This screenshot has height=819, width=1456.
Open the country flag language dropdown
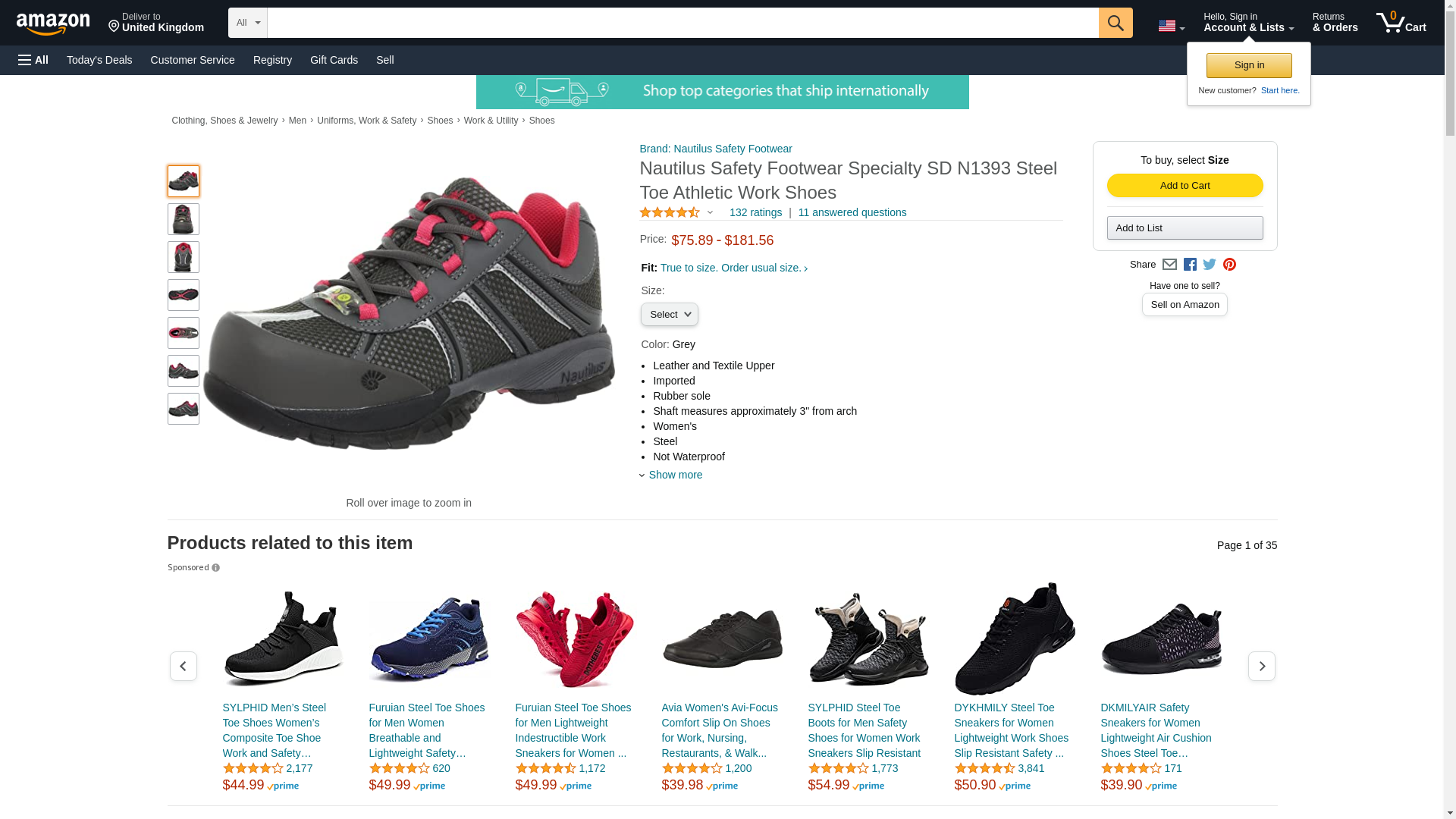tap(1171, 27)
